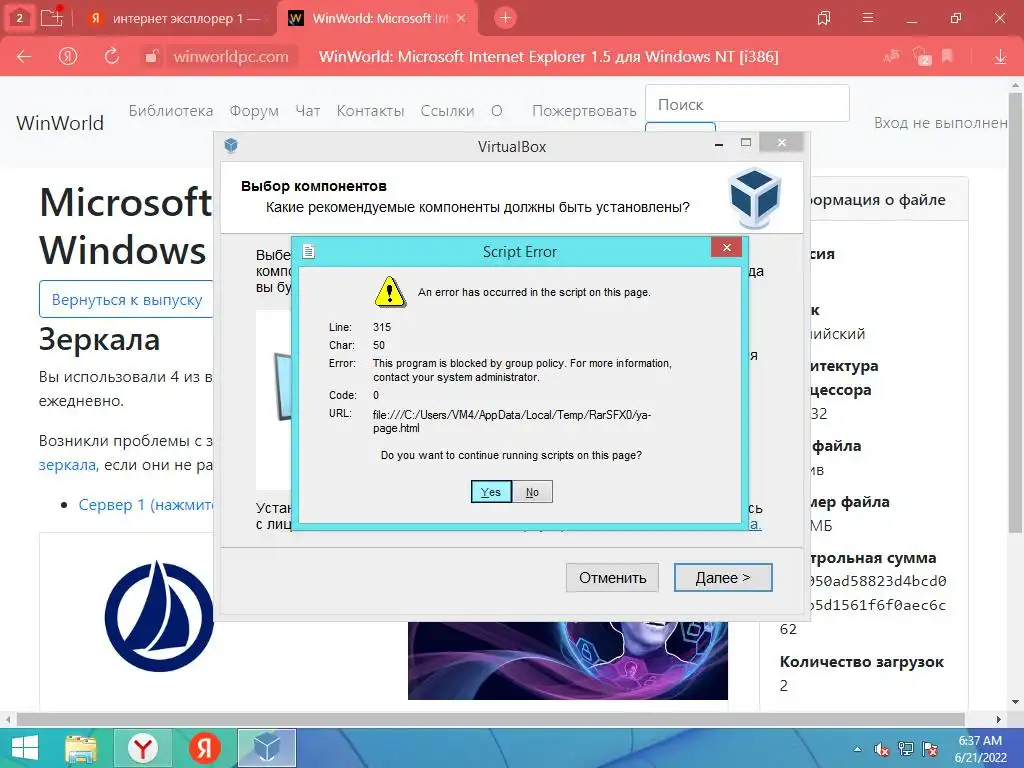Click the page translate icon in address bar
This screenshot has height=768, width=1024.
click(891, 57)
